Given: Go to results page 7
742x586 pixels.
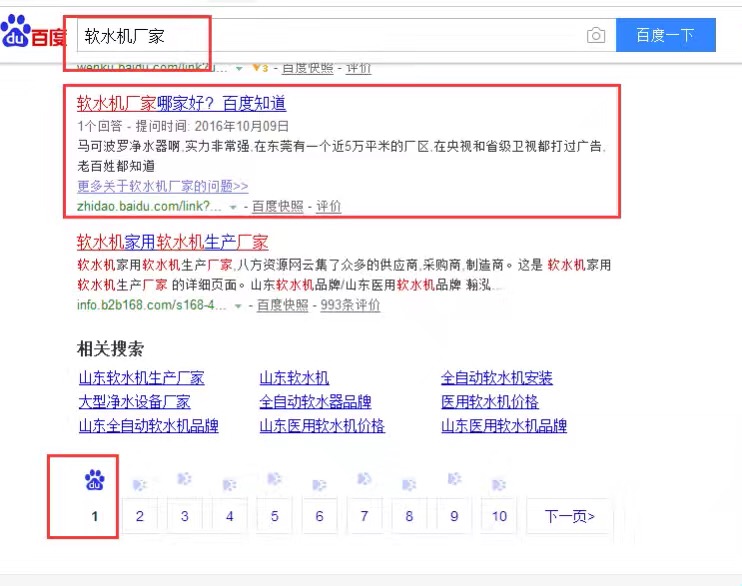Looking at the screenshot, I should (364, 516).
